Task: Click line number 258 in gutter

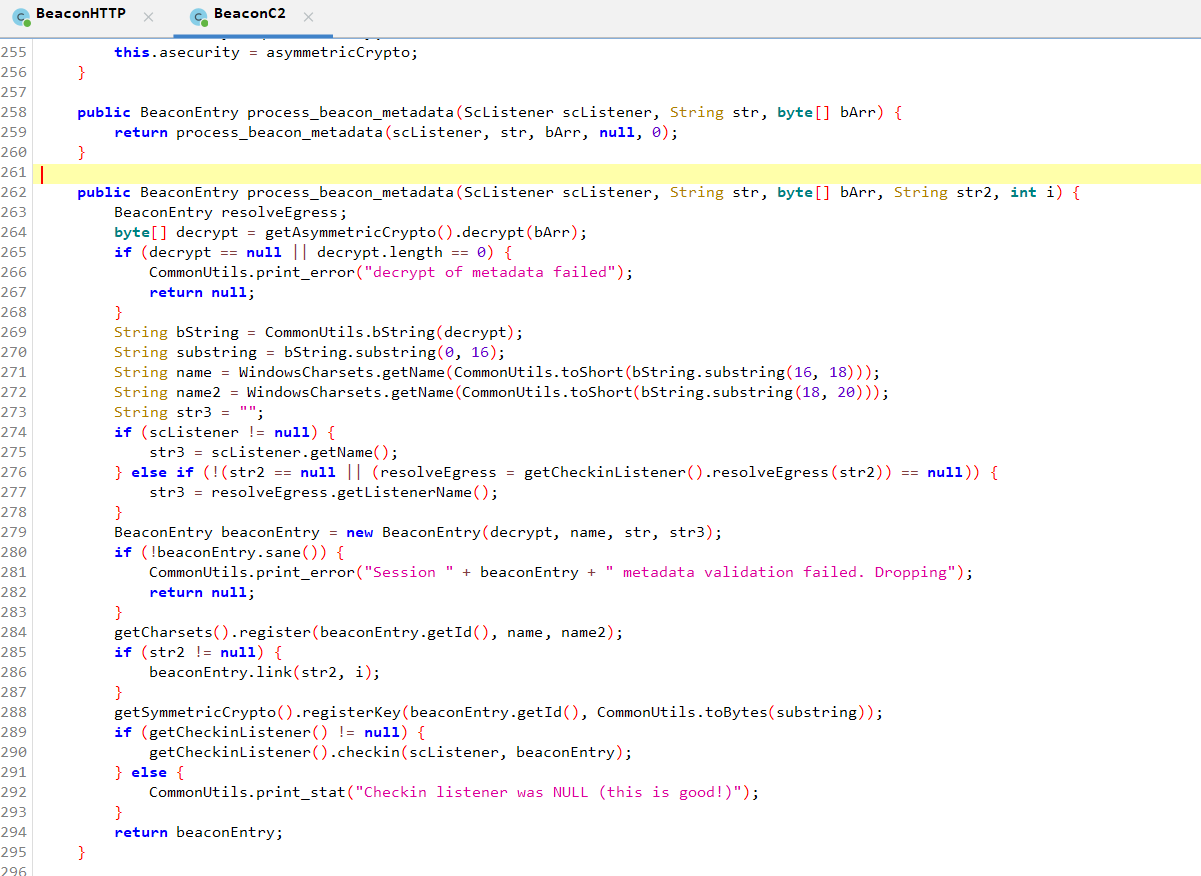Action: (14, 112)
